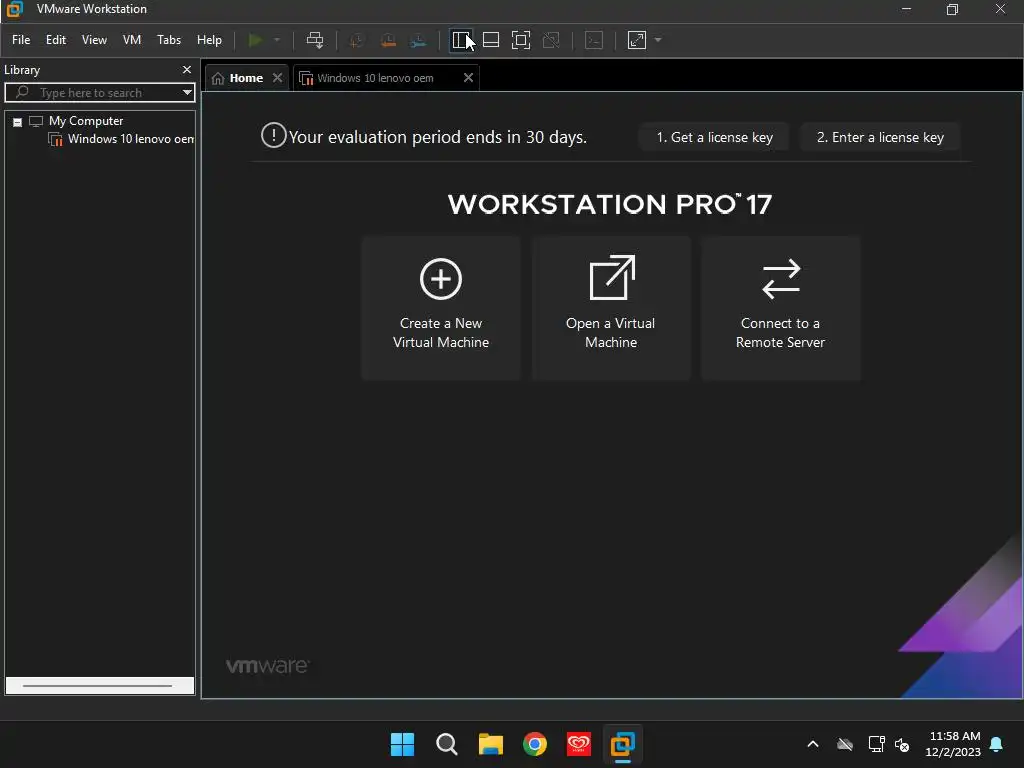1024x768 pixels.
Task: Open the Tabs menu
Action: (168, 40)
